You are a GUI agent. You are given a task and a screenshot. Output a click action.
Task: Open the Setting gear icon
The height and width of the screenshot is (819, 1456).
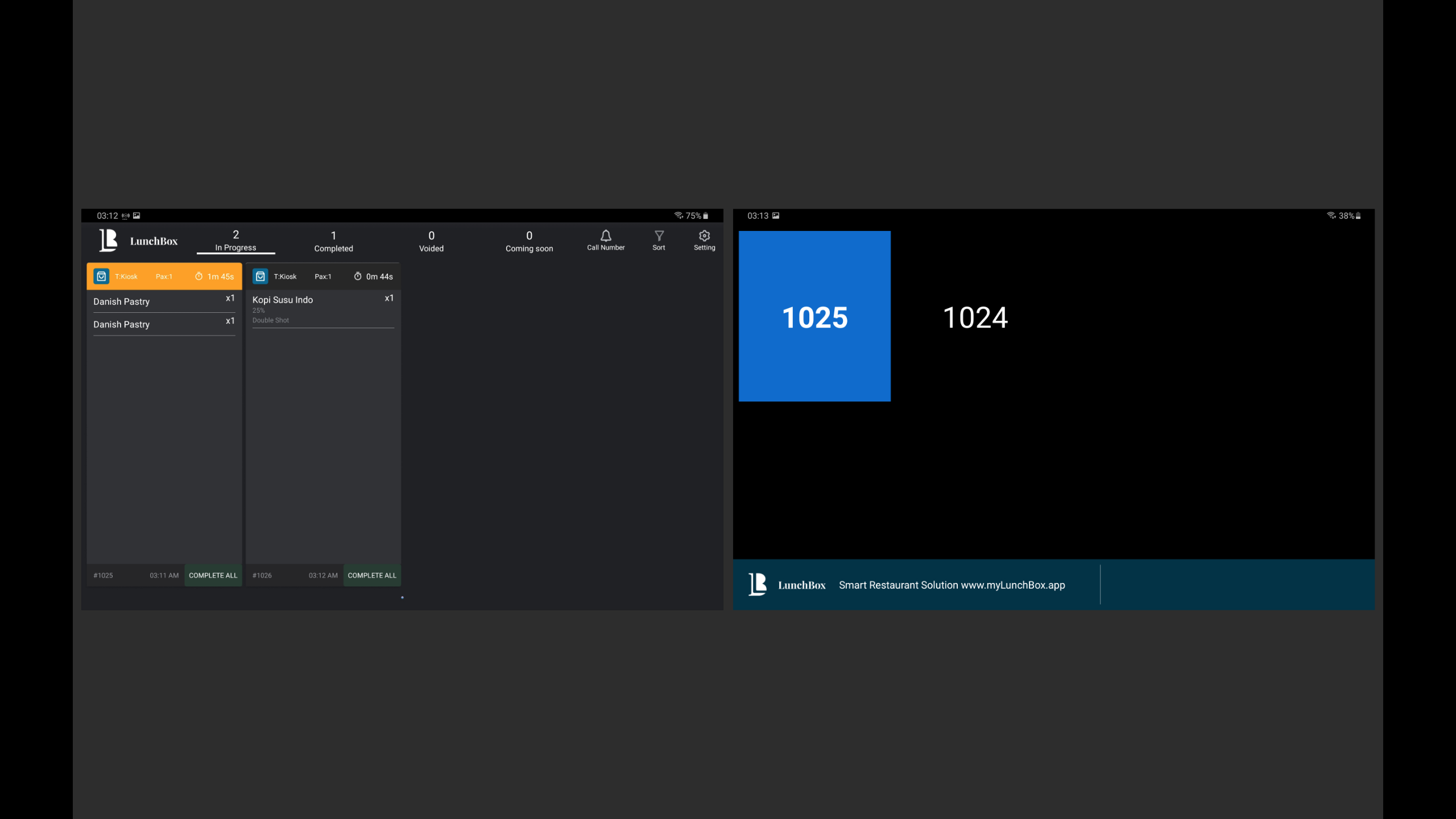(704, 236)
